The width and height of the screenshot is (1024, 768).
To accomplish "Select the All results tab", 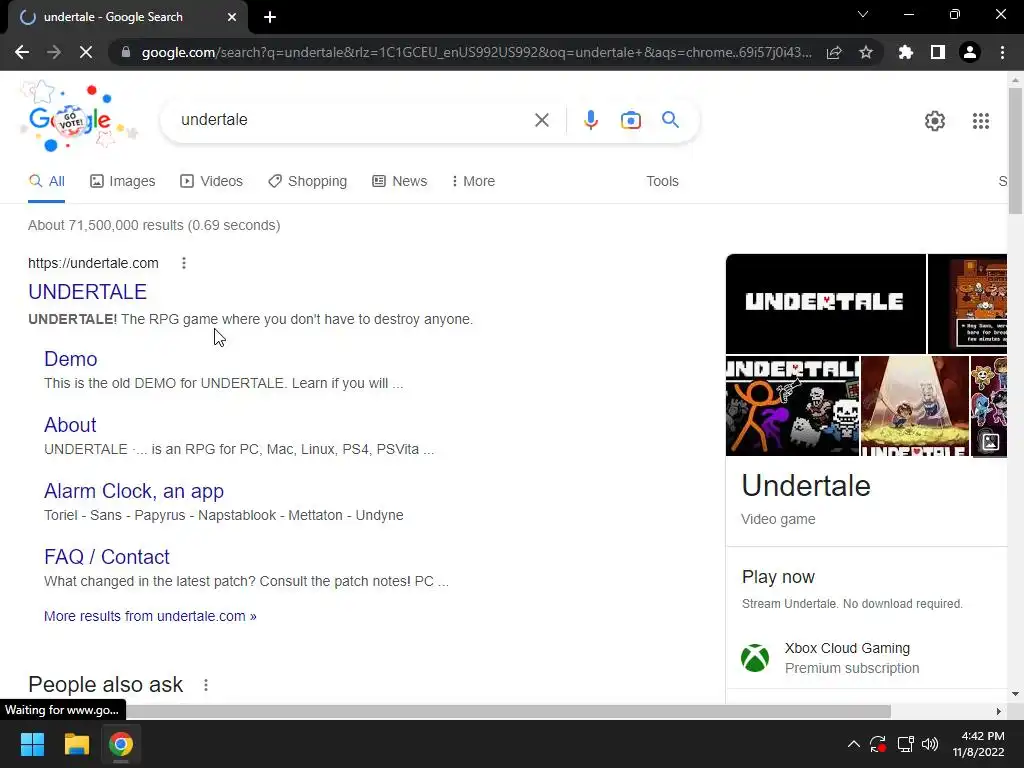I will (46, 182).
